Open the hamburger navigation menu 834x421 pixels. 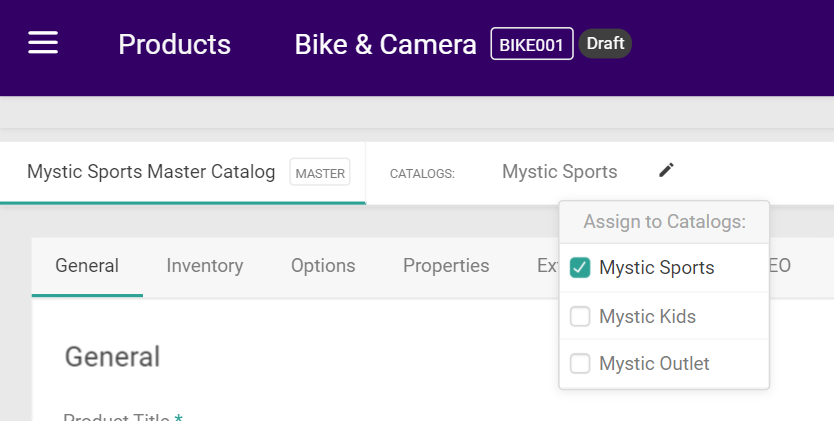click(x=43, y=43)
